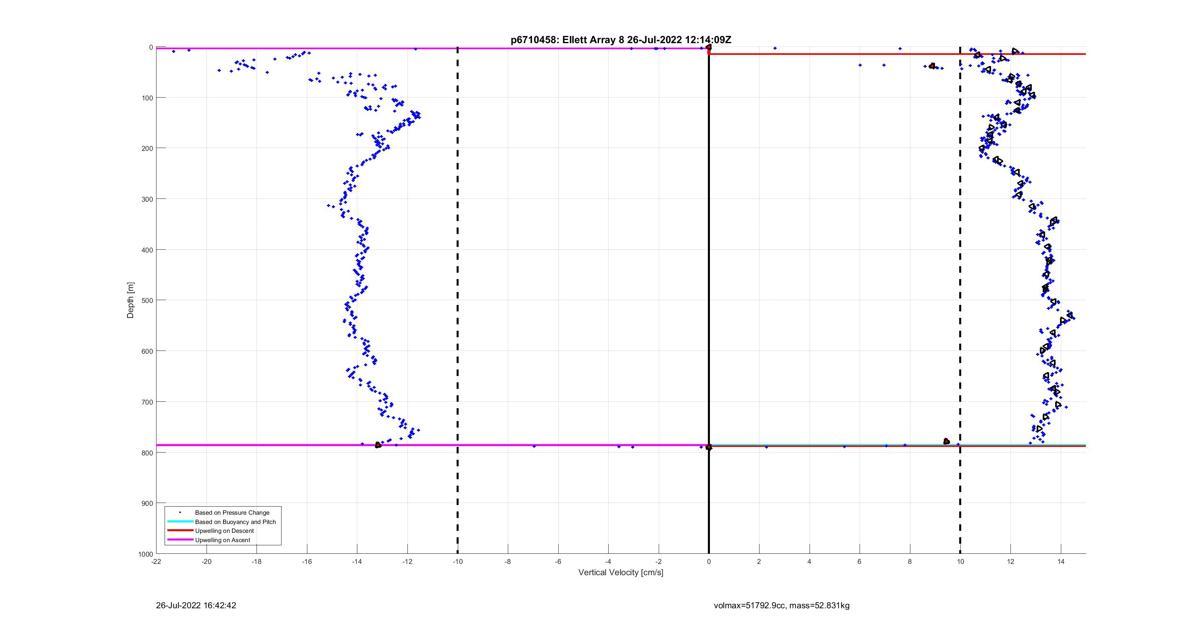This screenshot has width=1200, height=622.
Task: Click x-axis tick label "-22"
Action: click(156, 561)
